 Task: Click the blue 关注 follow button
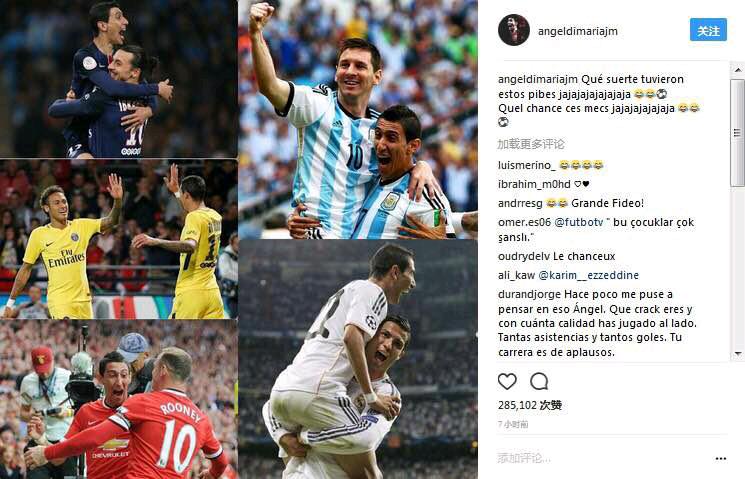(x=708, y=29)
